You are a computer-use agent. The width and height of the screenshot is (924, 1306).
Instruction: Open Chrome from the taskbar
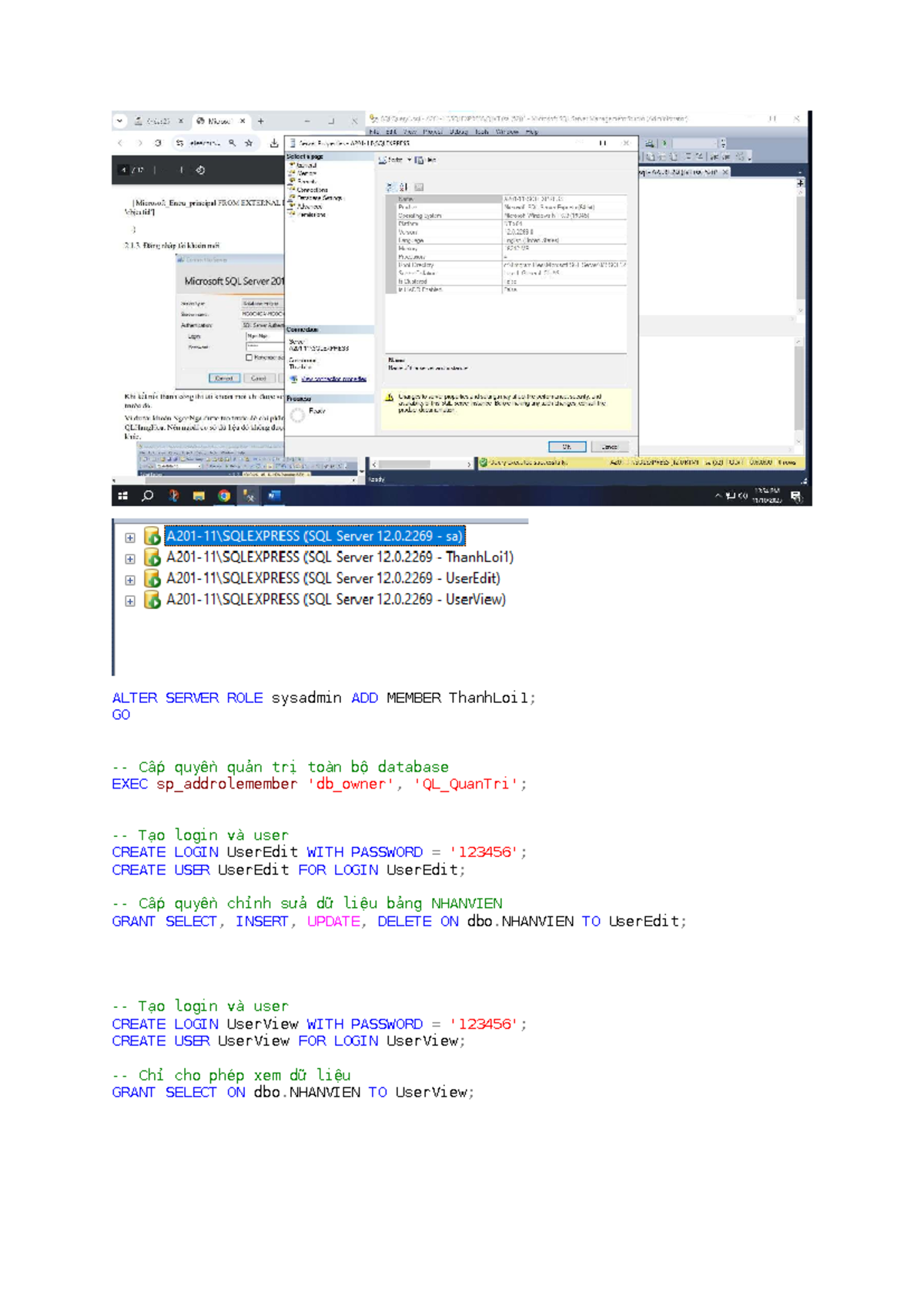click(x=224, y=496)
